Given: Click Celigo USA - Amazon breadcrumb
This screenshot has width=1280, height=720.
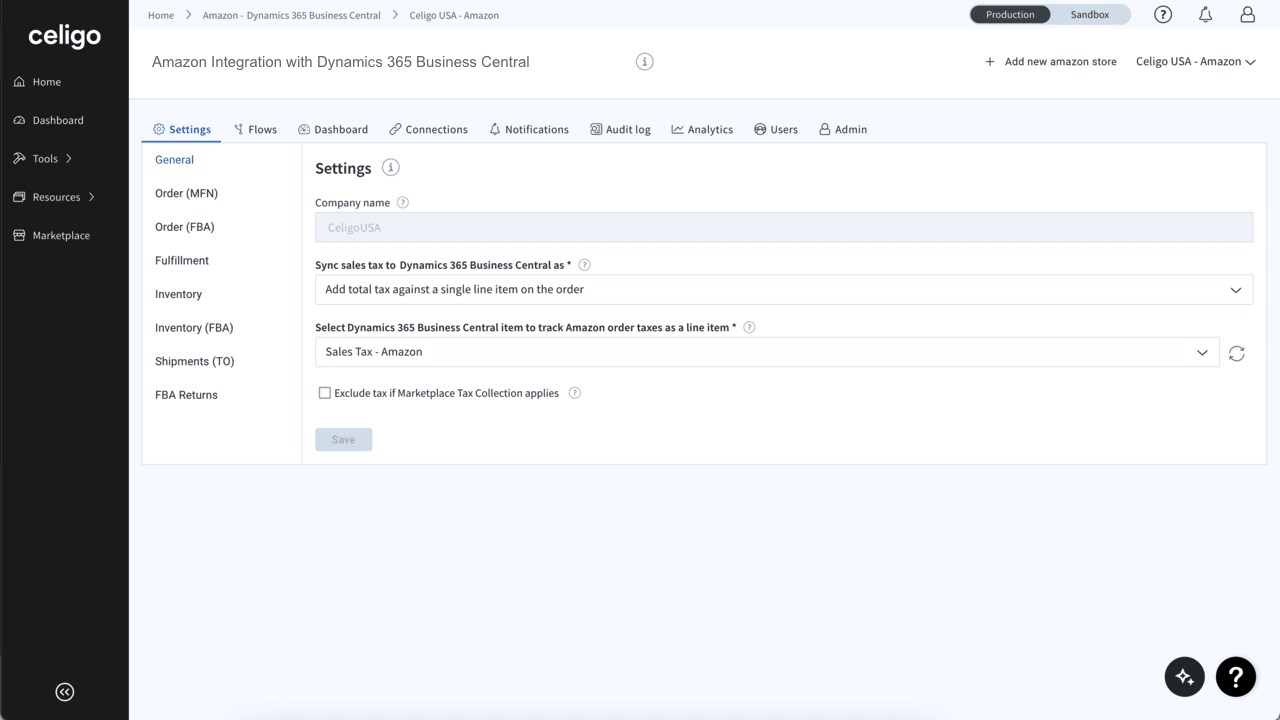Looking at the screenshot, I should point(454,15).
